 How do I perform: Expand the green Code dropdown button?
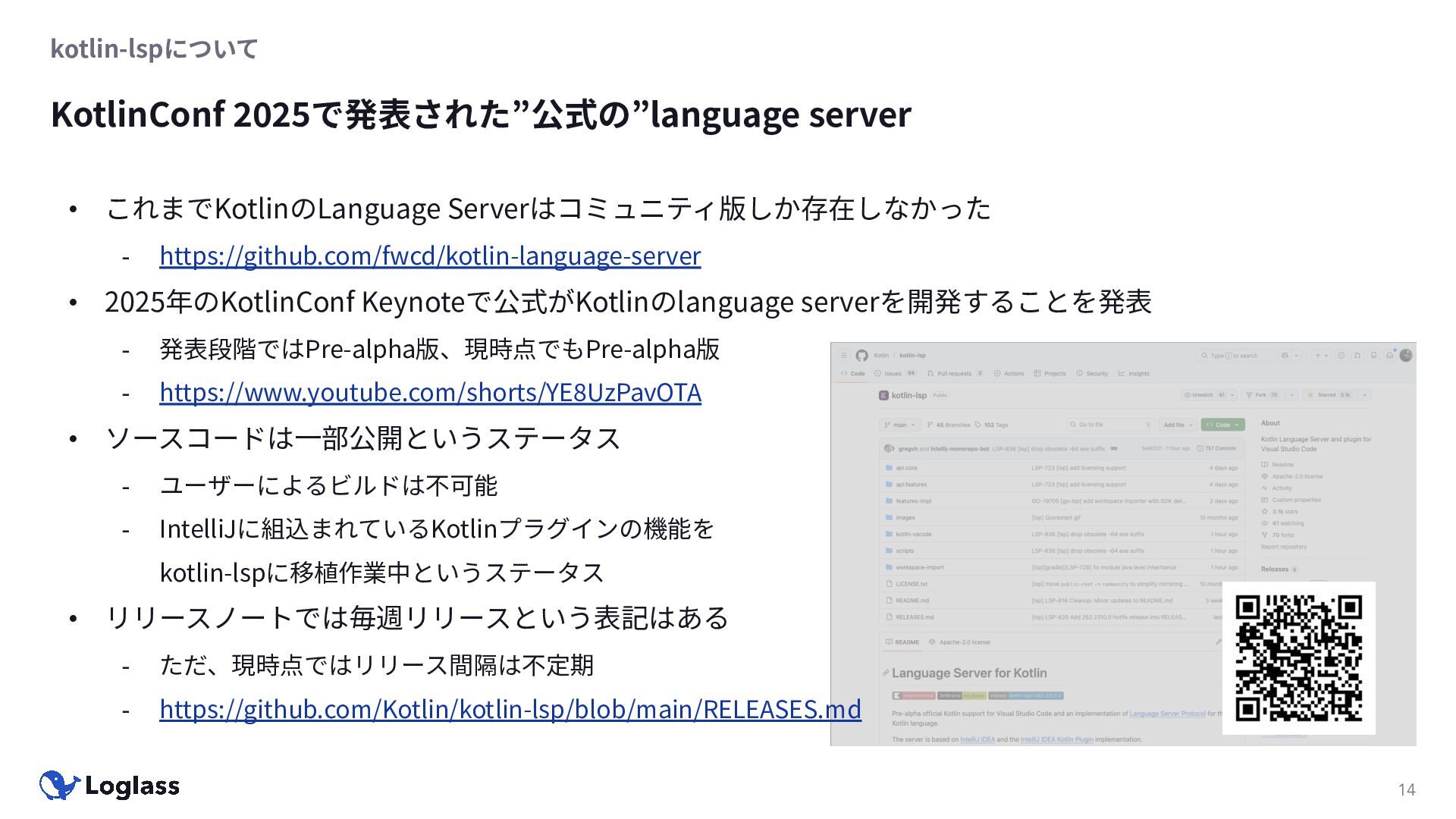coord(1222,425)
